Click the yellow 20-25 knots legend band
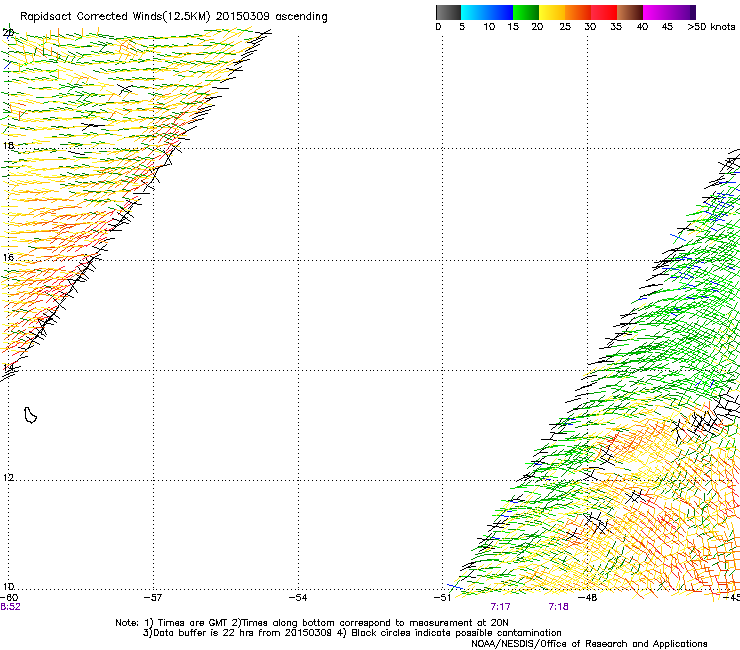 552,12
